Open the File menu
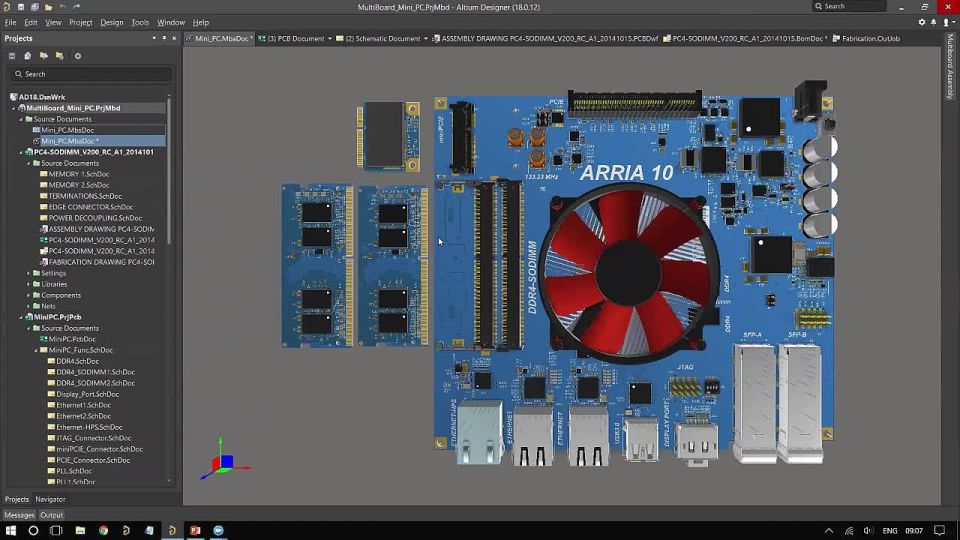This screenshot has width=960, height=540. click(x=10, y=22)
